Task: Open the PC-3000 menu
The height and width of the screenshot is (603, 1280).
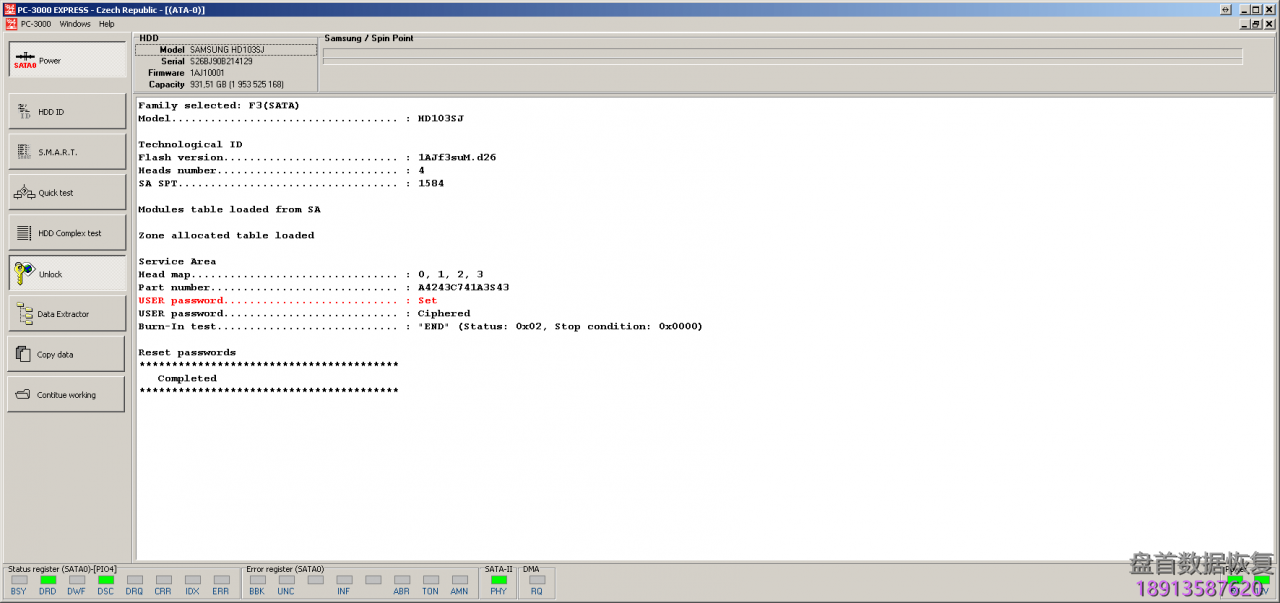Action: (36, 24)
